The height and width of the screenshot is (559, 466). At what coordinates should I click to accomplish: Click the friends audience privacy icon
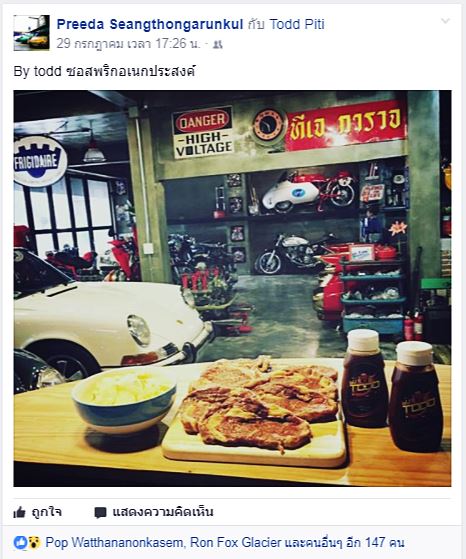point(217,44)
